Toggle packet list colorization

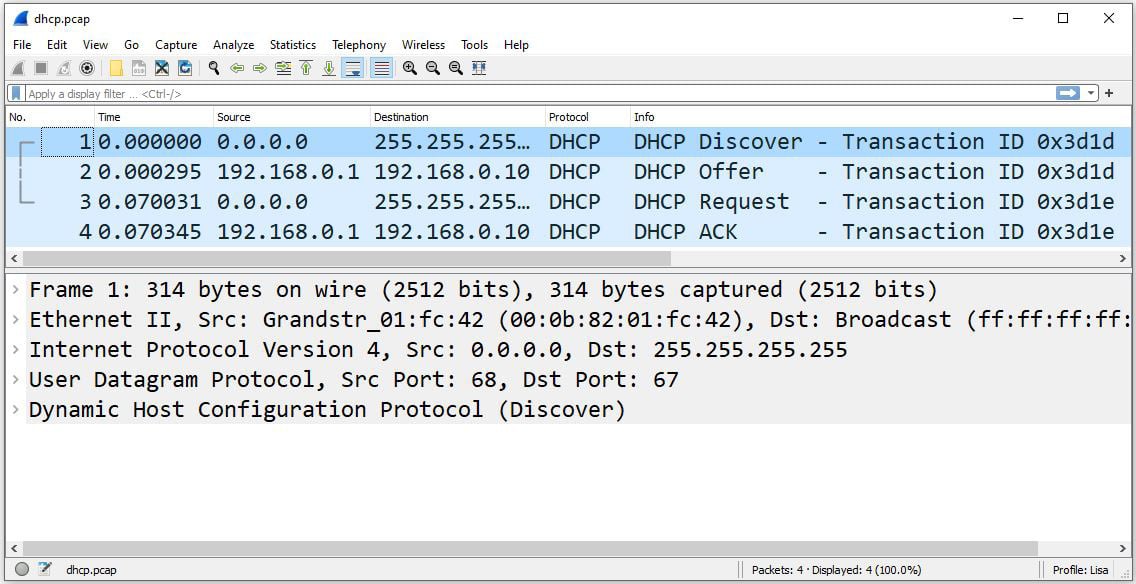[x=382, y=68]
